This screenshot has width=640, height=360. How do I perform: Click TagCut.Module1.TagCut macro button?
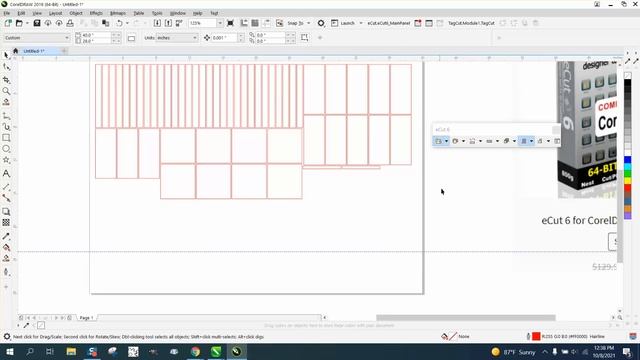point(471,23)
